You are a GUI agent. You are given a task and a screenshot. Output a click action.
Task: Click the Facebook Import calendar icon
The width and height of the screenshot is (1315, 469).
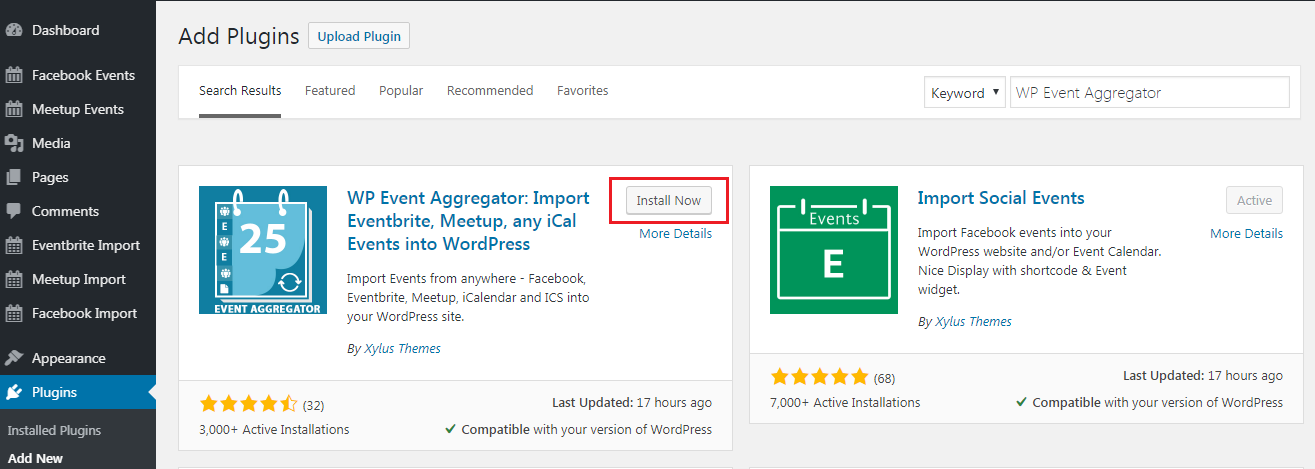(14, 313)
